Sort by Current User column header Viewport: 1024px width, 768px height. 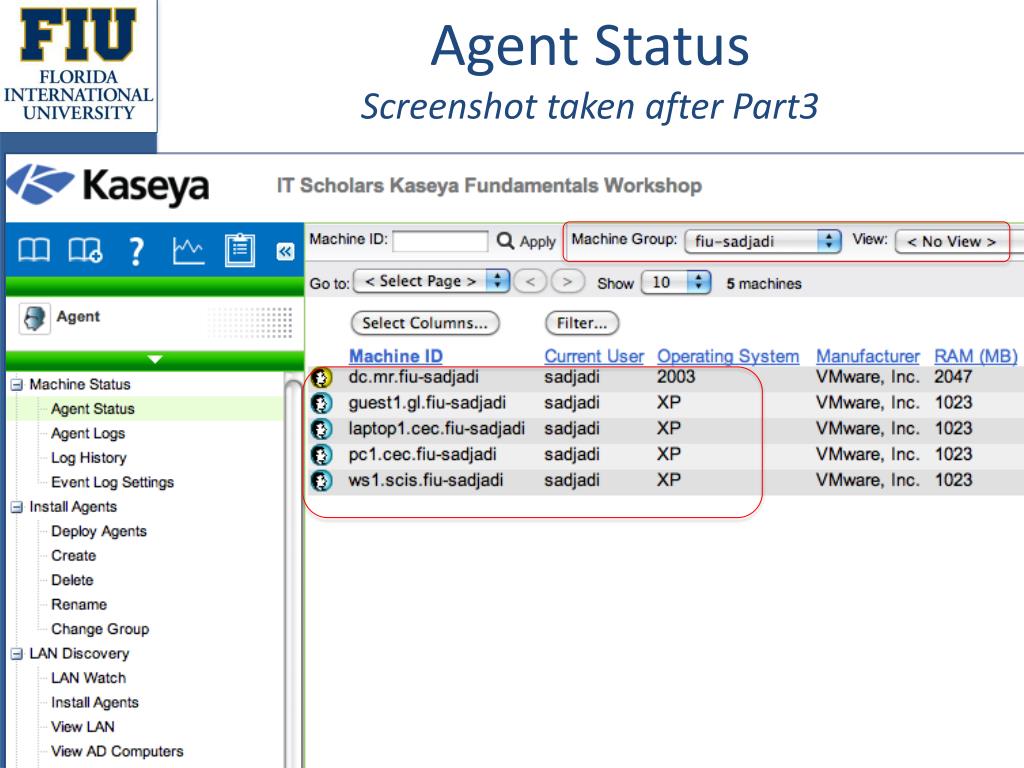594,357
